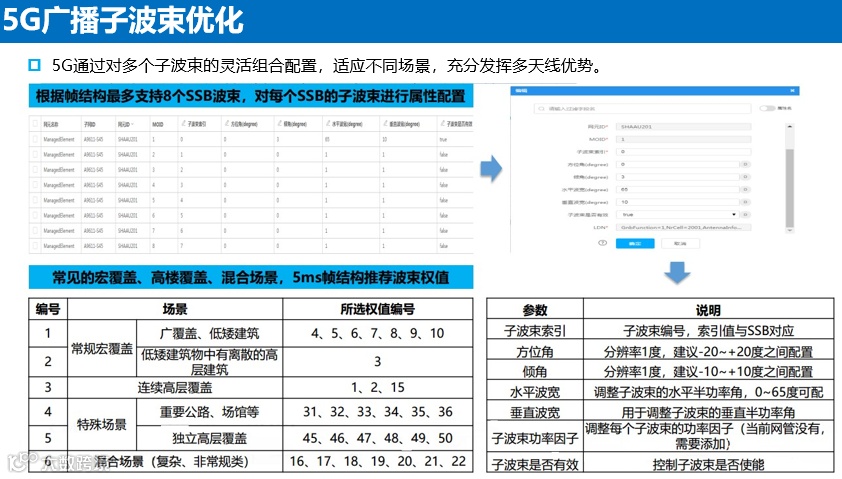Click the edit dialog vertical scrollbar thumb
Viewport: 842px width, 479px height.
[x=789, y=187]
